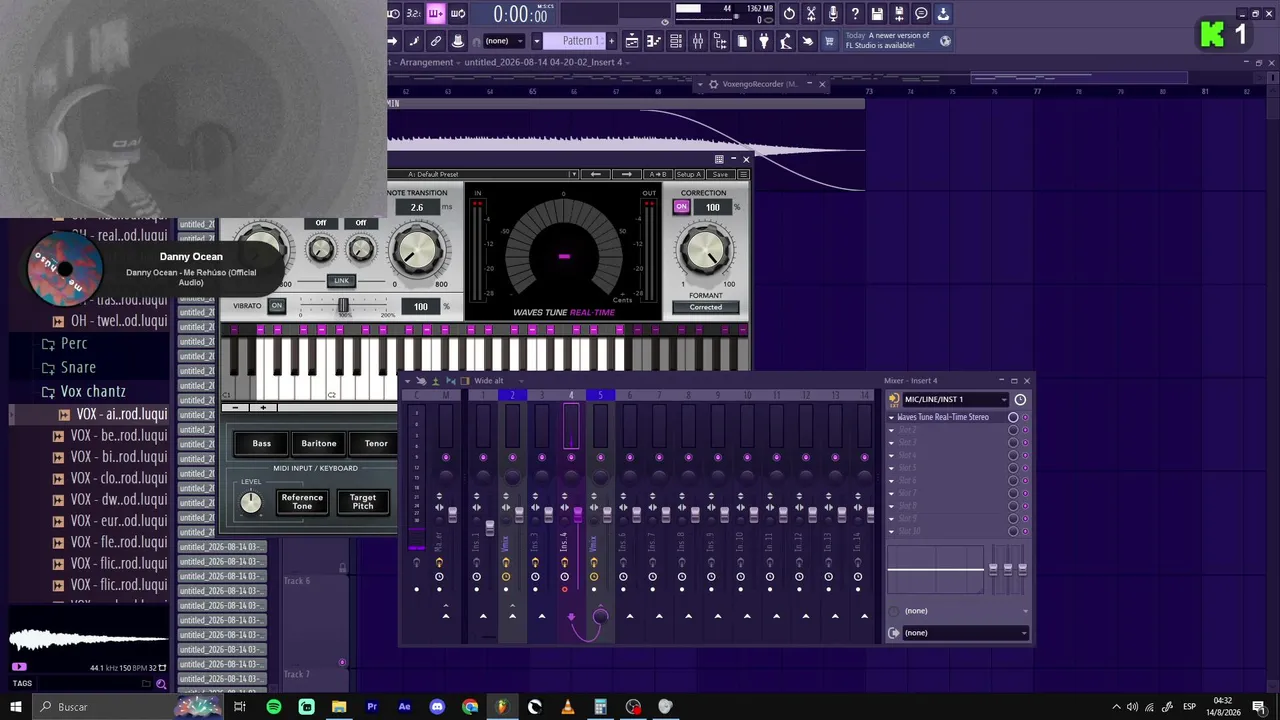
Task: Toggle the LINK button in Waves Tune
Action: (x=342, y=281)
